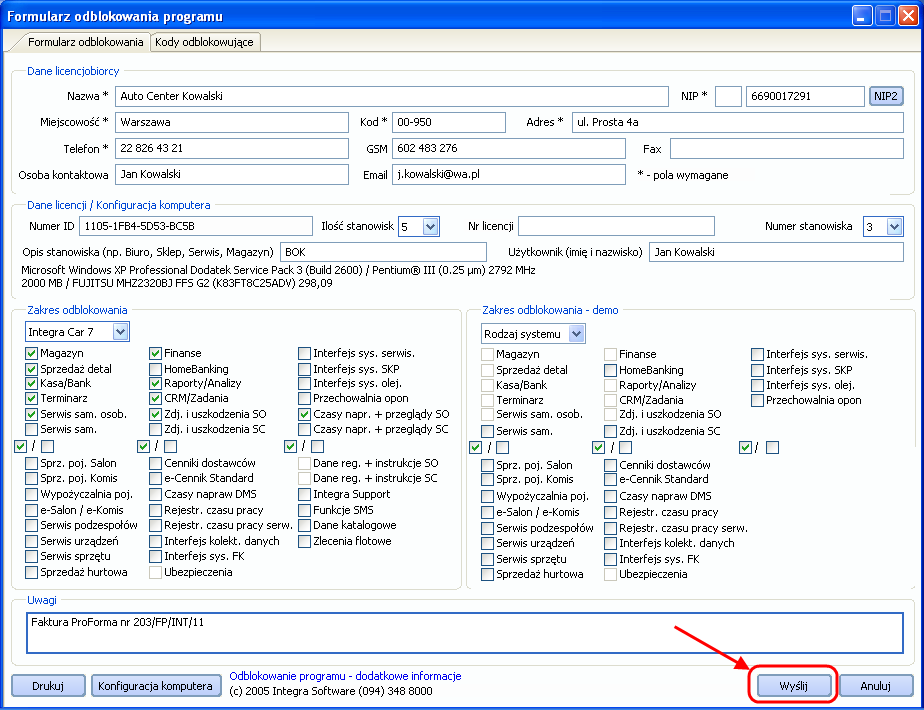Click the Kod field with 00-950
The height and width of the screenshot is (710, 924).
448,123
